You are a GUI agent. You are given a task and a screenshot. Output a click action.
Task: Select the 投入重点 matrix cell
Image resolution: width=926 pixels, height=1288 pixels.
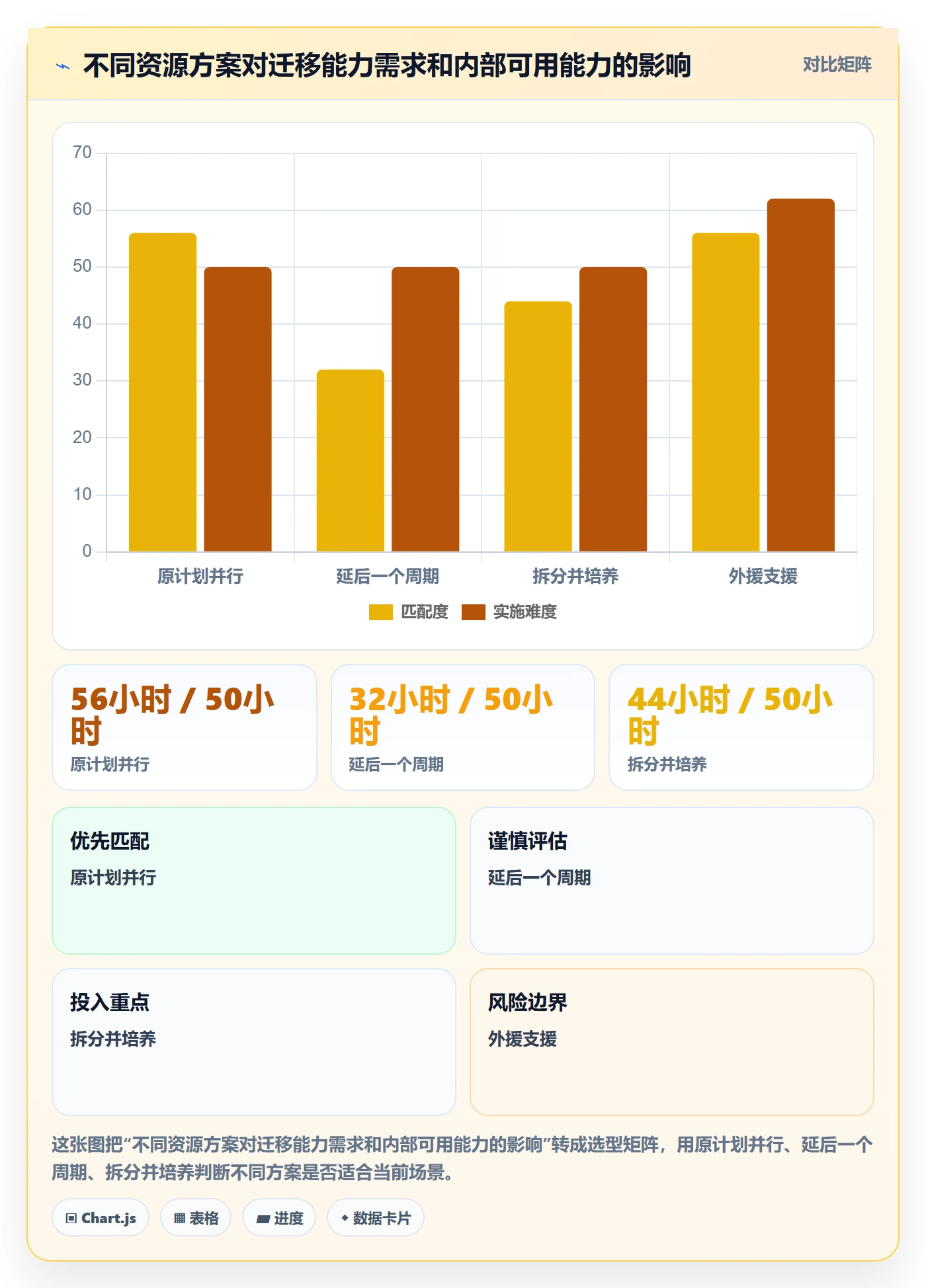254,1042
